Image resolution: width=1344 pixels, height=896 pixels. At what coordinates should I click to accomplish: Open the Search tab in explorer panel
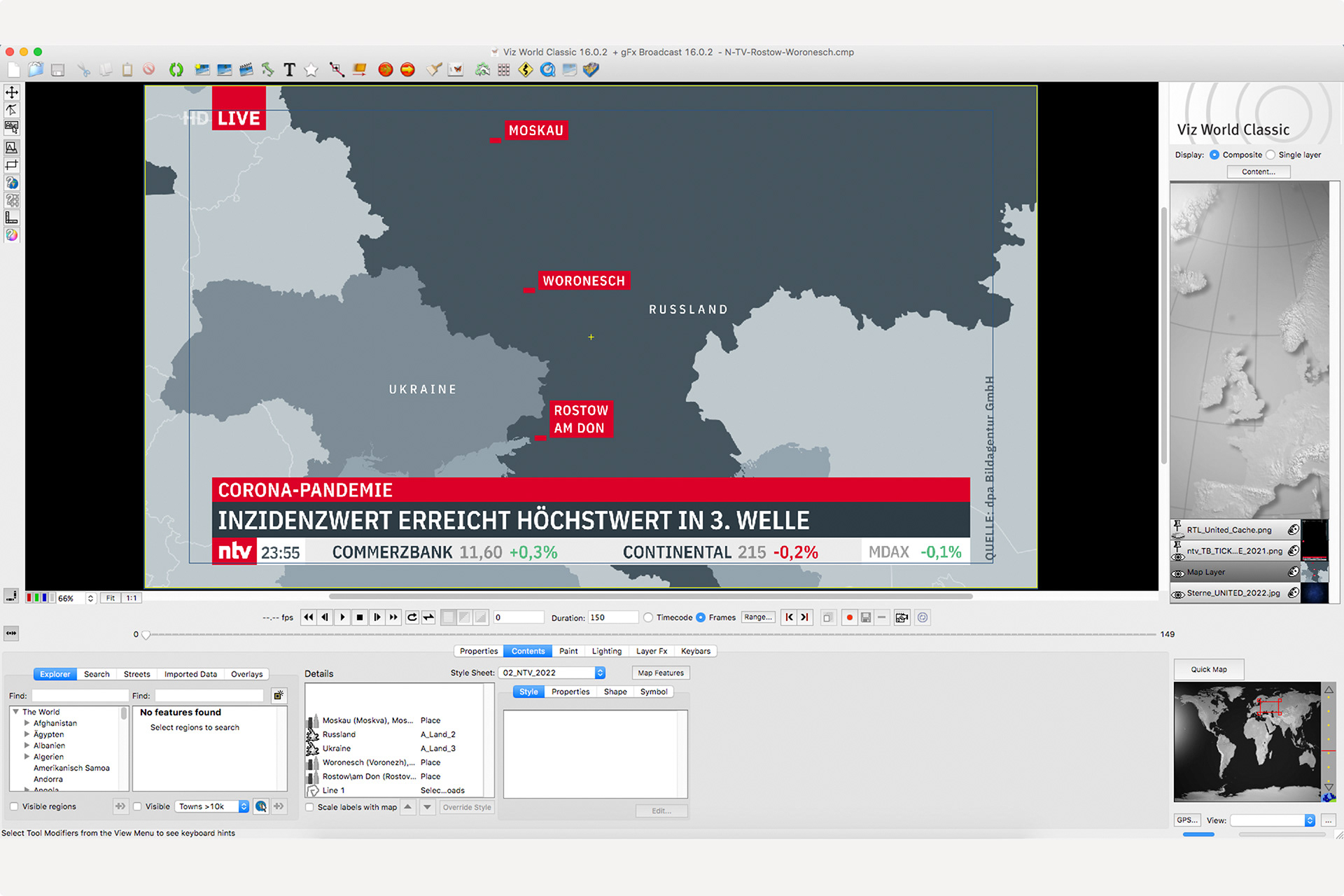pos(97,674)
